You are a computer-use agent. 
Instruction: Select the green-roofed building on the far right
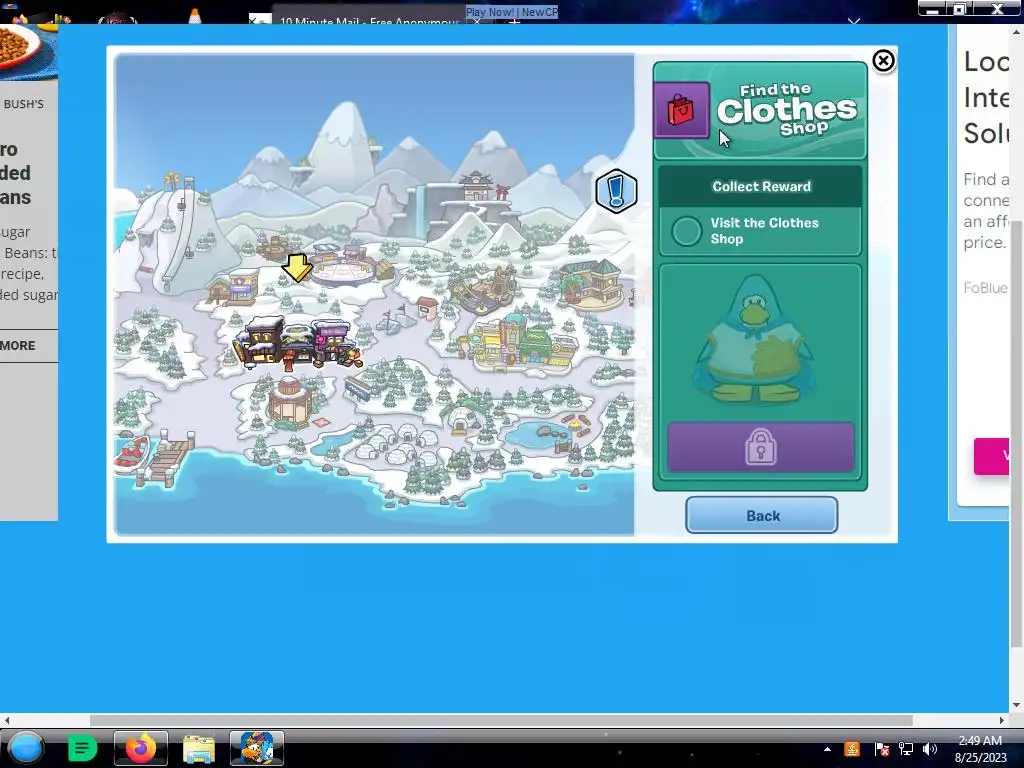(x=590, y=284)
